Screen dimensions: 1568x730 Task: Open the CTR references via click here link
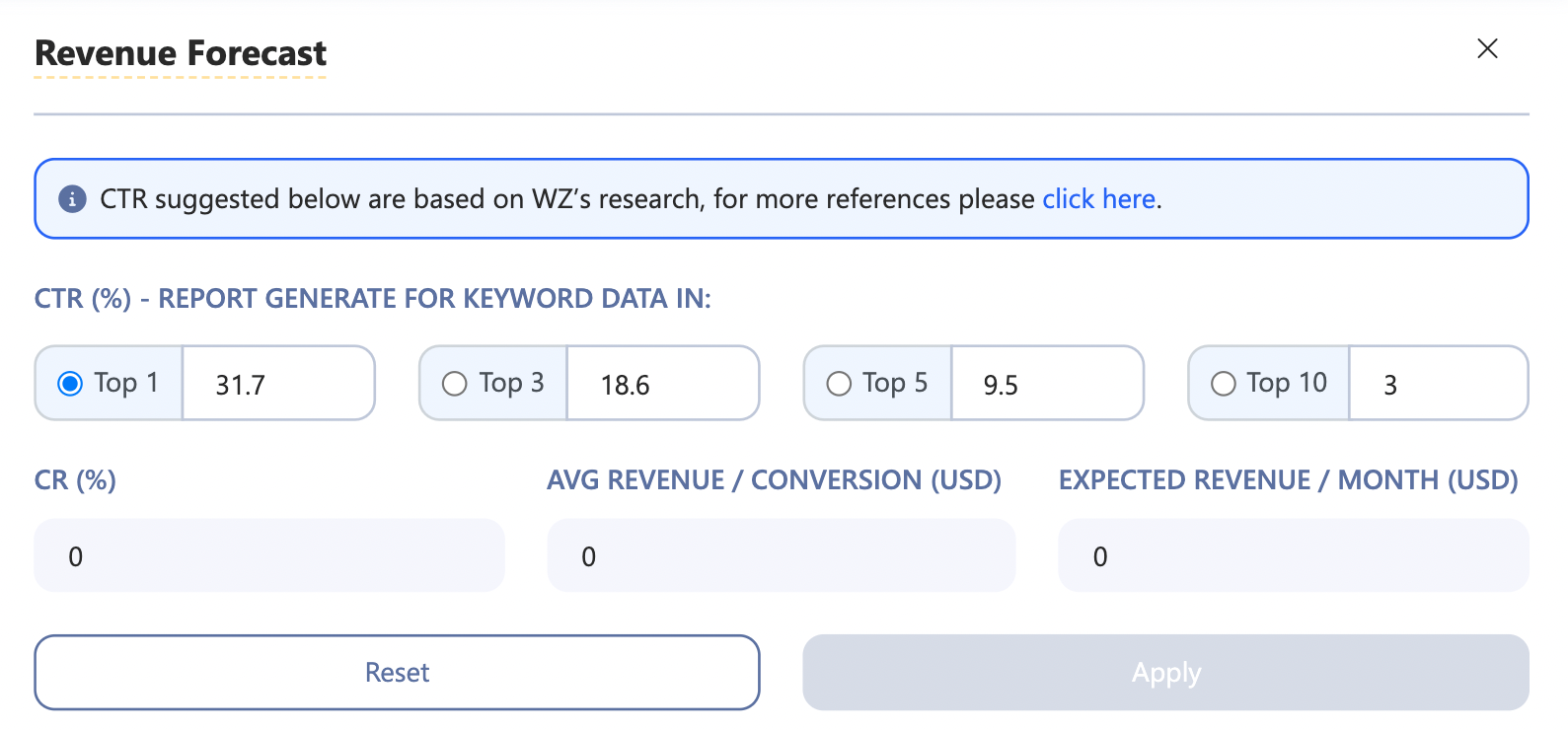tap(1098, 198)
